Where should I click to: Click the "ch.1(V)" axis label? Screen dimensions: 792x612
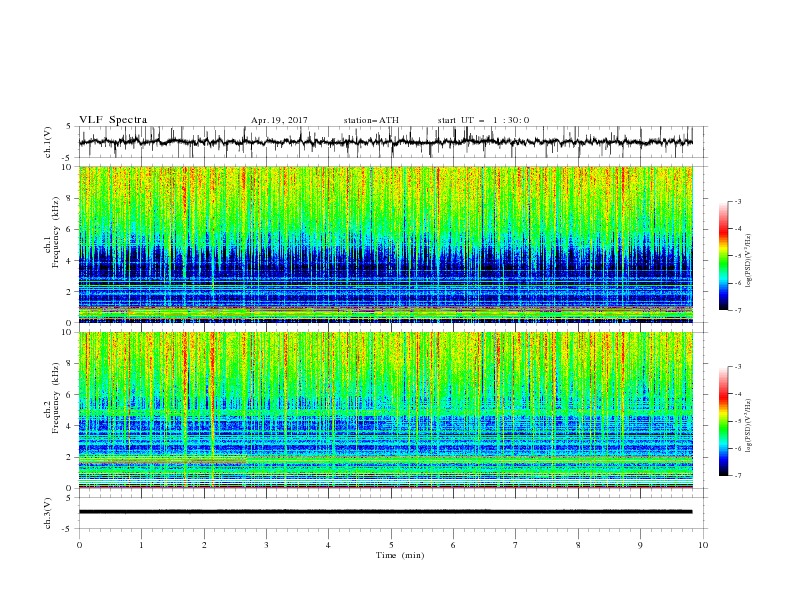click(x=48, y=142)
